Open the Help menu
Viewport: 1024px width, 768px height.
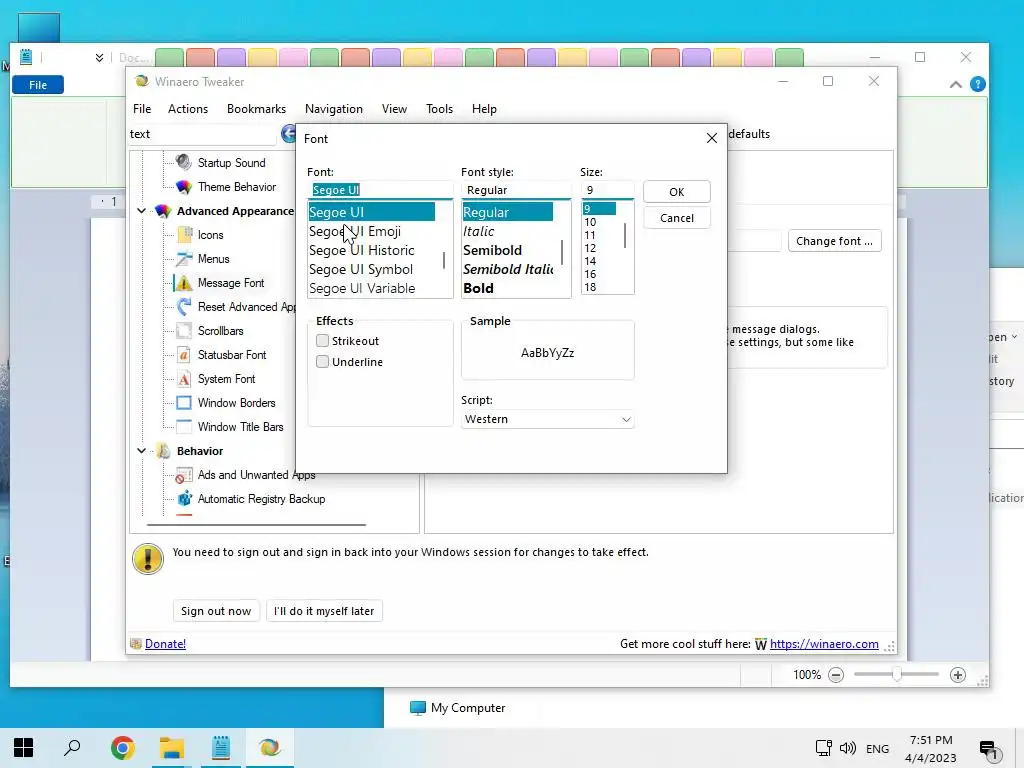pyautogui.click(x=484, y=109)
